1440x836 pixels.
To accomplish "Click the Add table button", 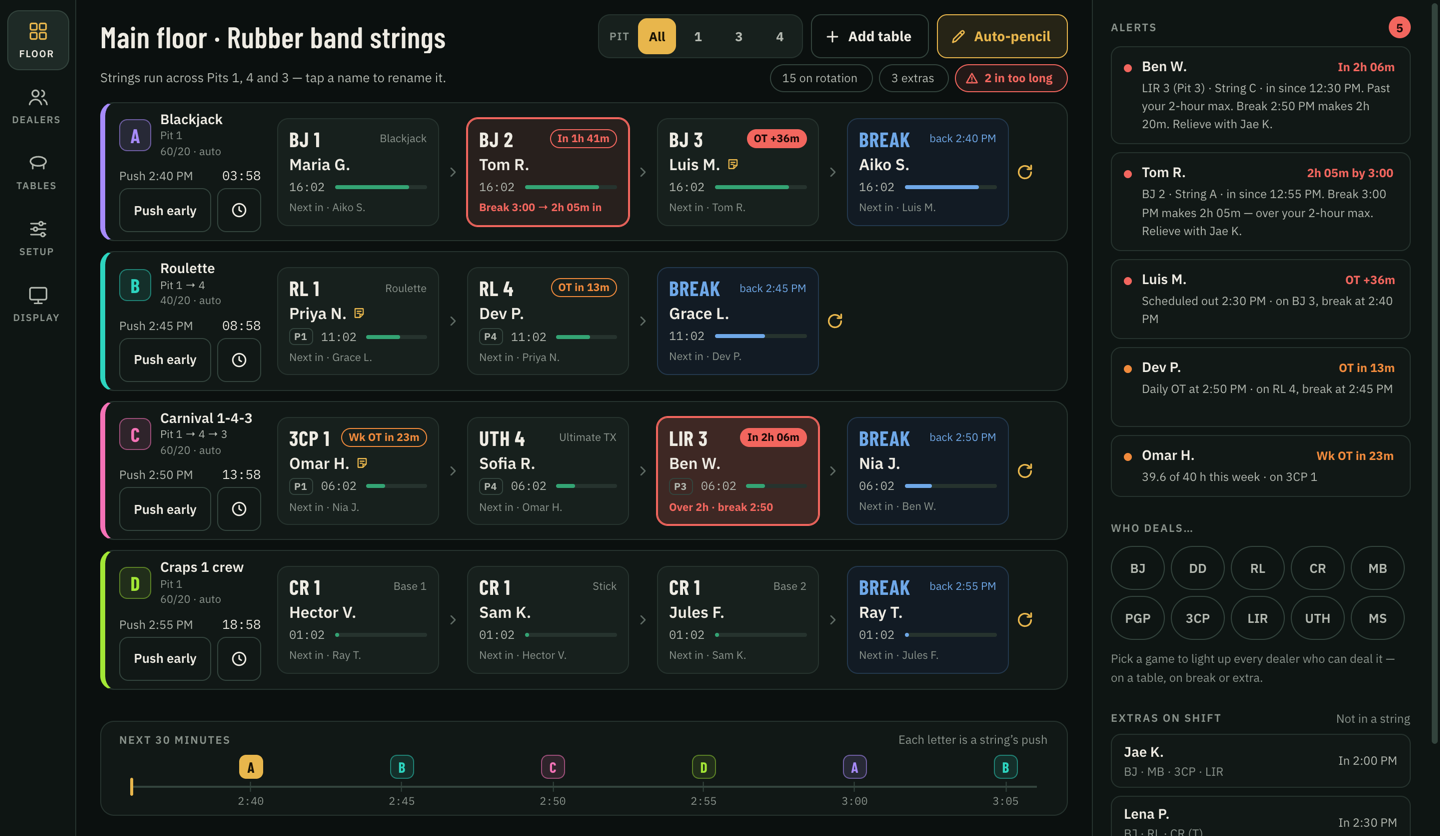I will tap(869, 36).
